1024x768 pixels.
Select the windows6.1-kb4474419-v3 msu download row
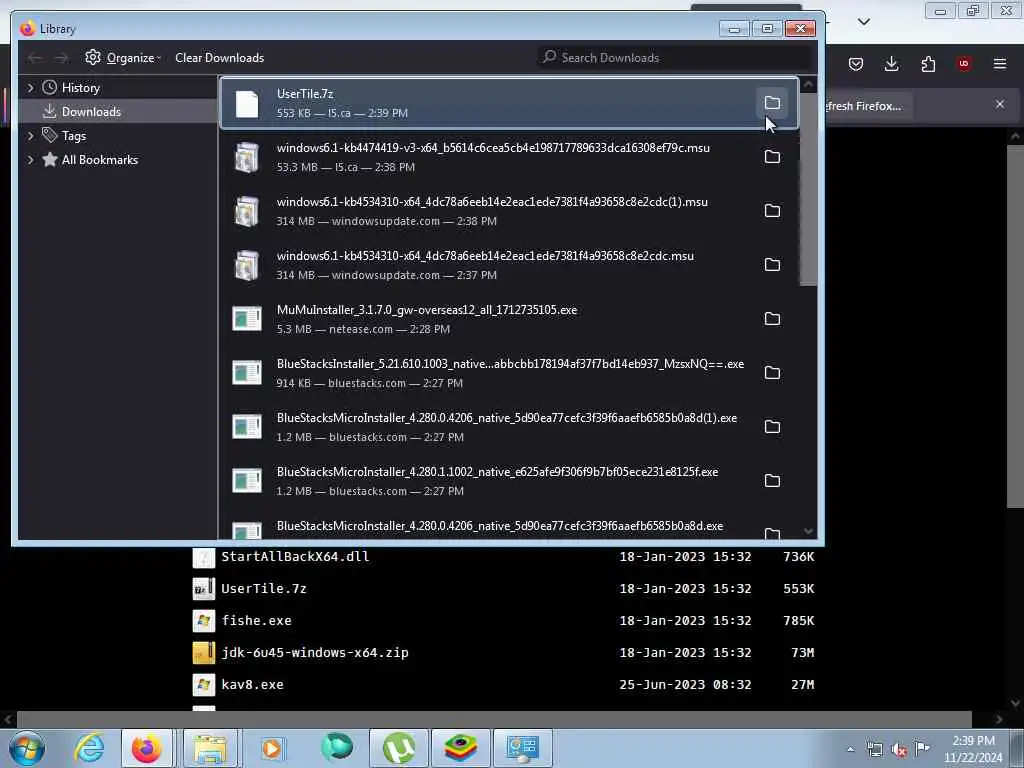pyautogui.click(x=509, y=157)
